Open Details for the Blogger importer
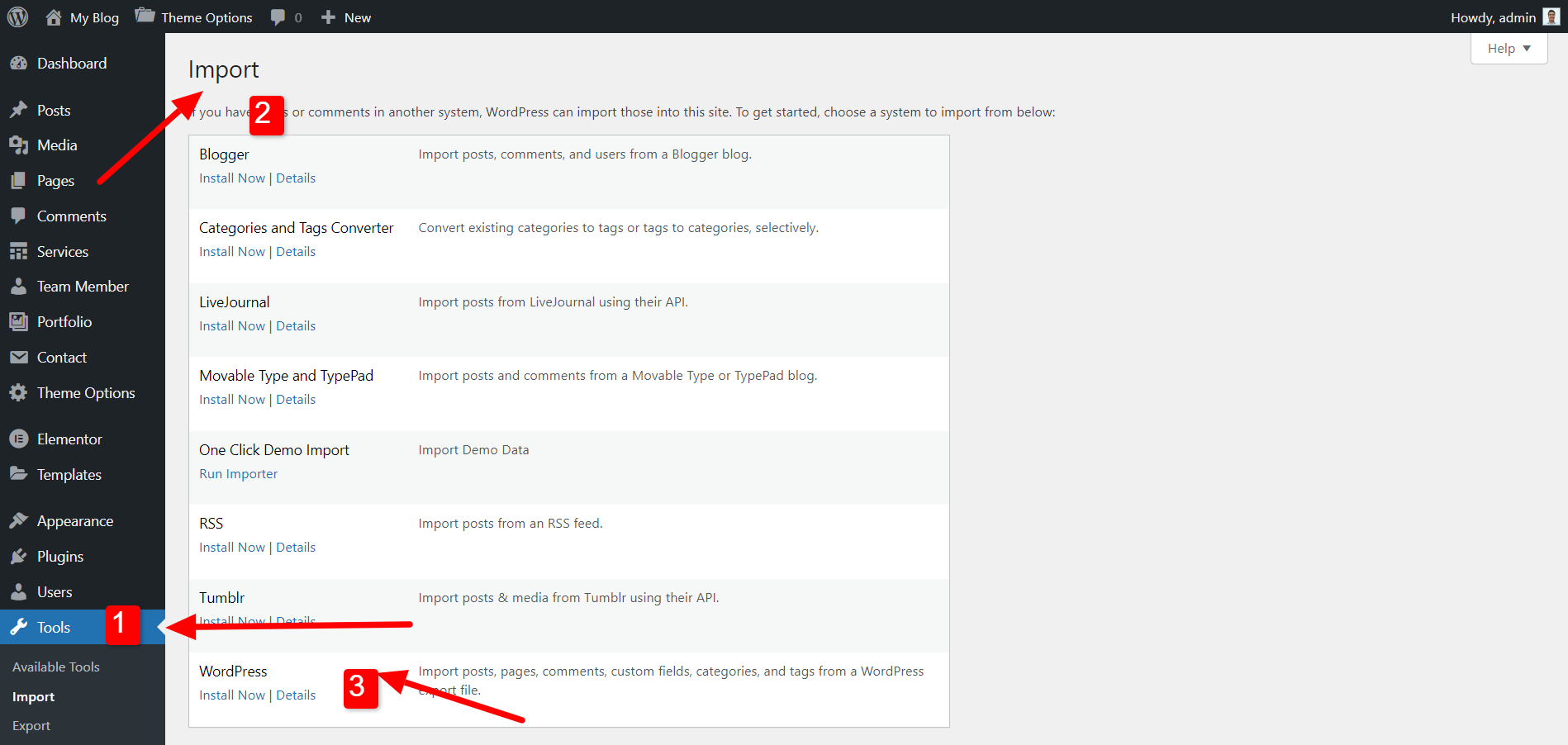1568x745 pixels. [x=296, y=178]
